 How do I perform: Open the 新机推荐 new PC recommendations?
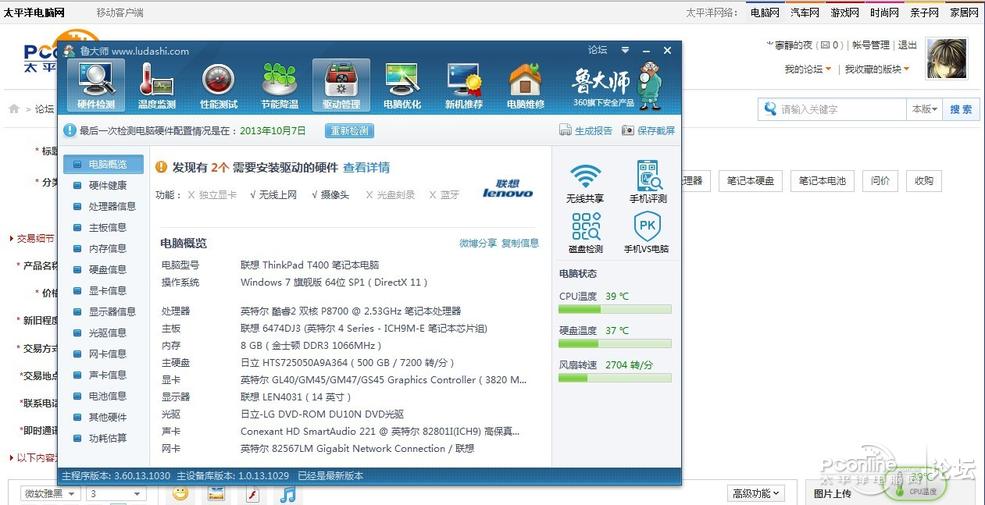(464, 85)
